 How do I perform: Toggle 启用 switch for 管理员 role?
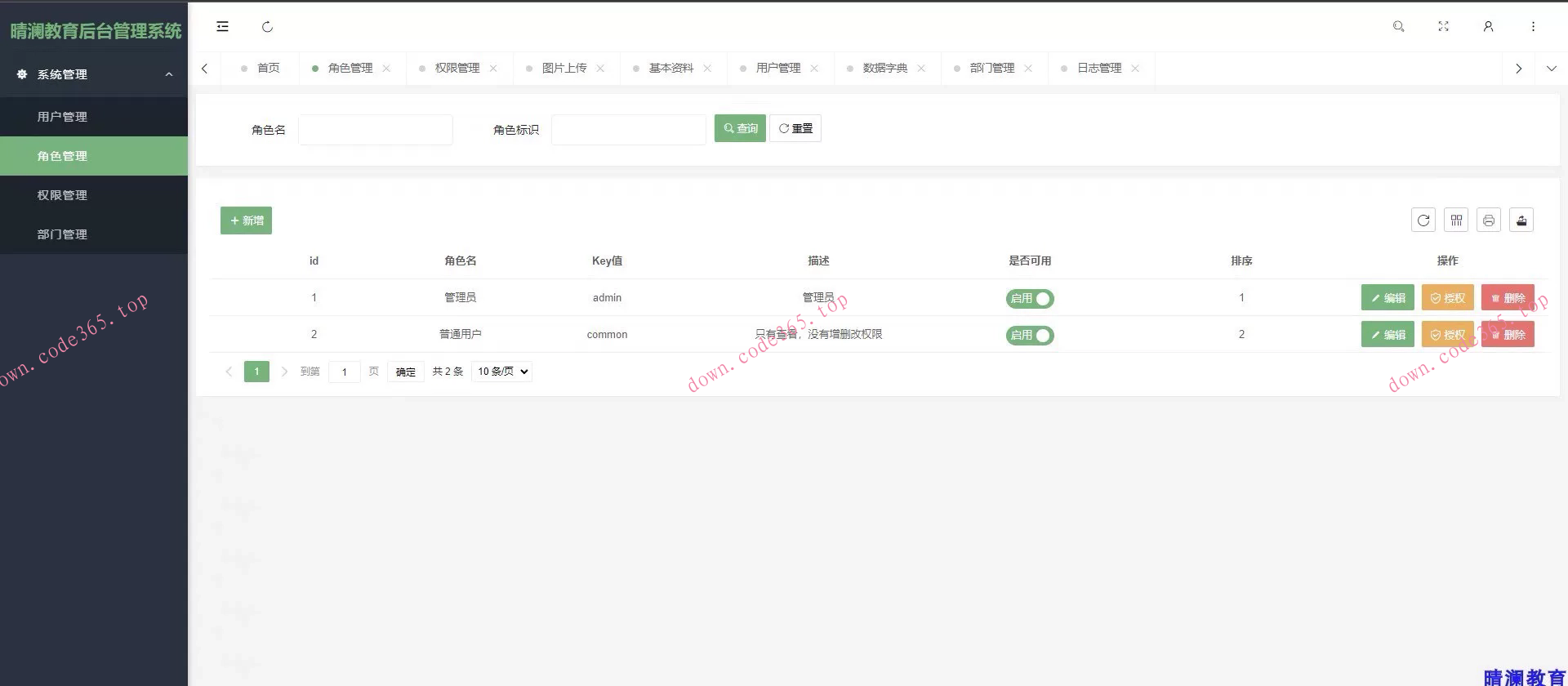(x=1030, y=299)
